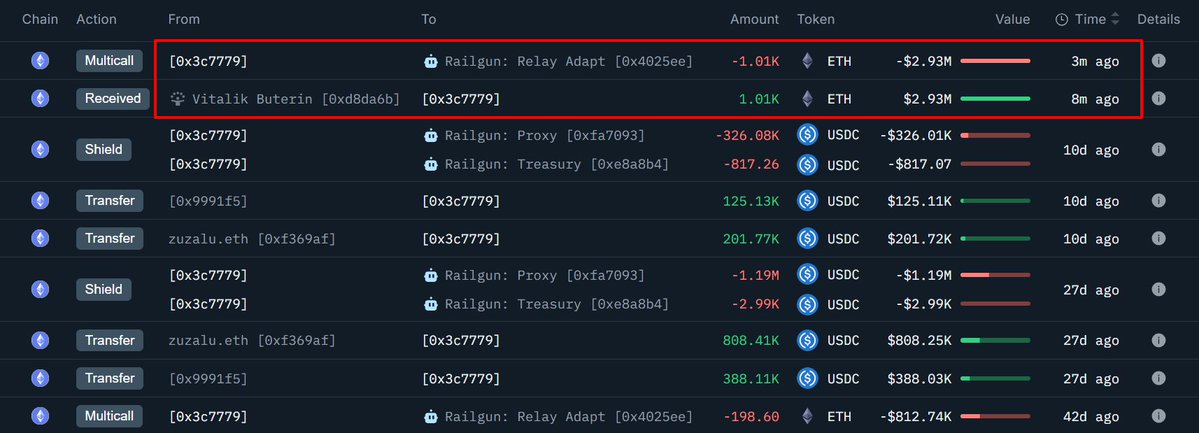The height and width of the screenshot is (433, 1199).
Task: Click the Transfer tag on the 125.13K USDC row
Action: point(109,200)
